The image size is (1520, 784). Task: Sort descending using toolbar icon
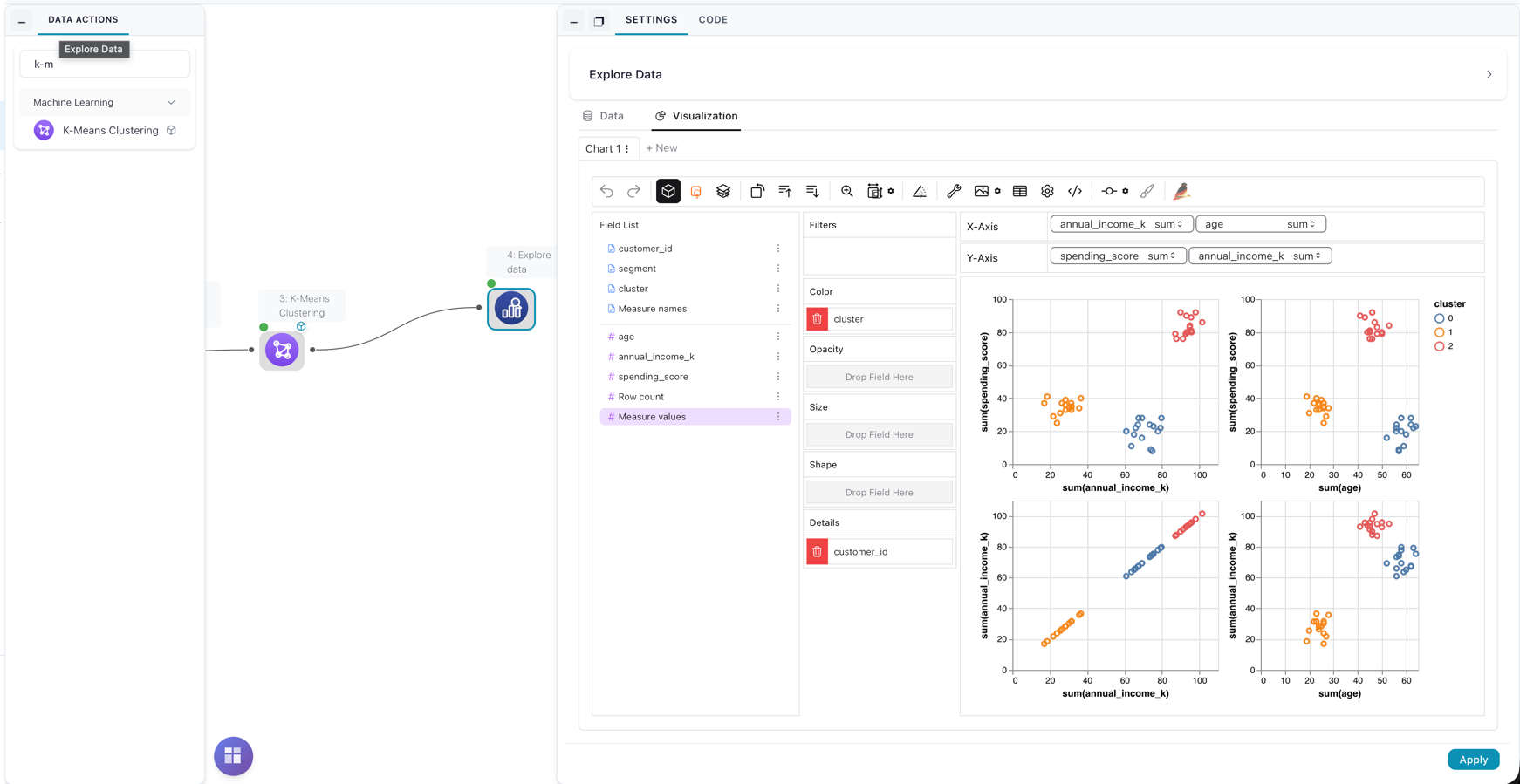pos(812,191)
